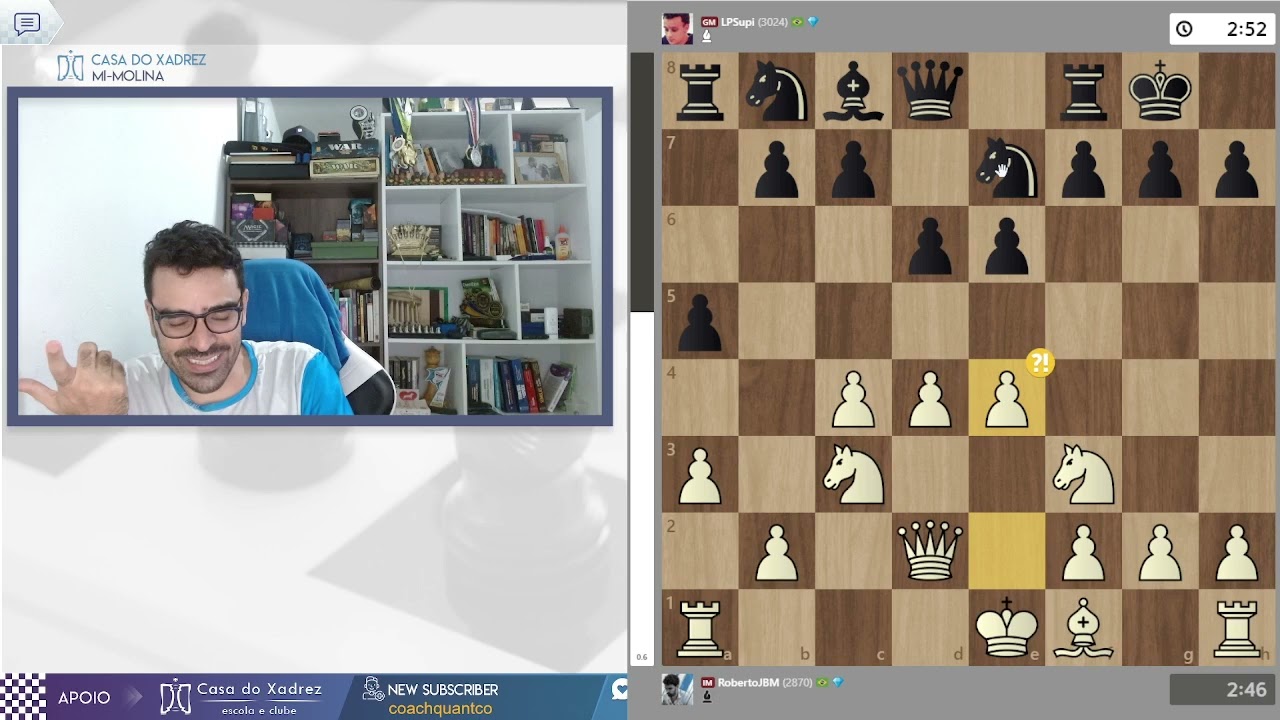The width and height of the screenshot is (1280, 720).
Task: Click the white pawn on b2
Action: [x=777, y=551]
